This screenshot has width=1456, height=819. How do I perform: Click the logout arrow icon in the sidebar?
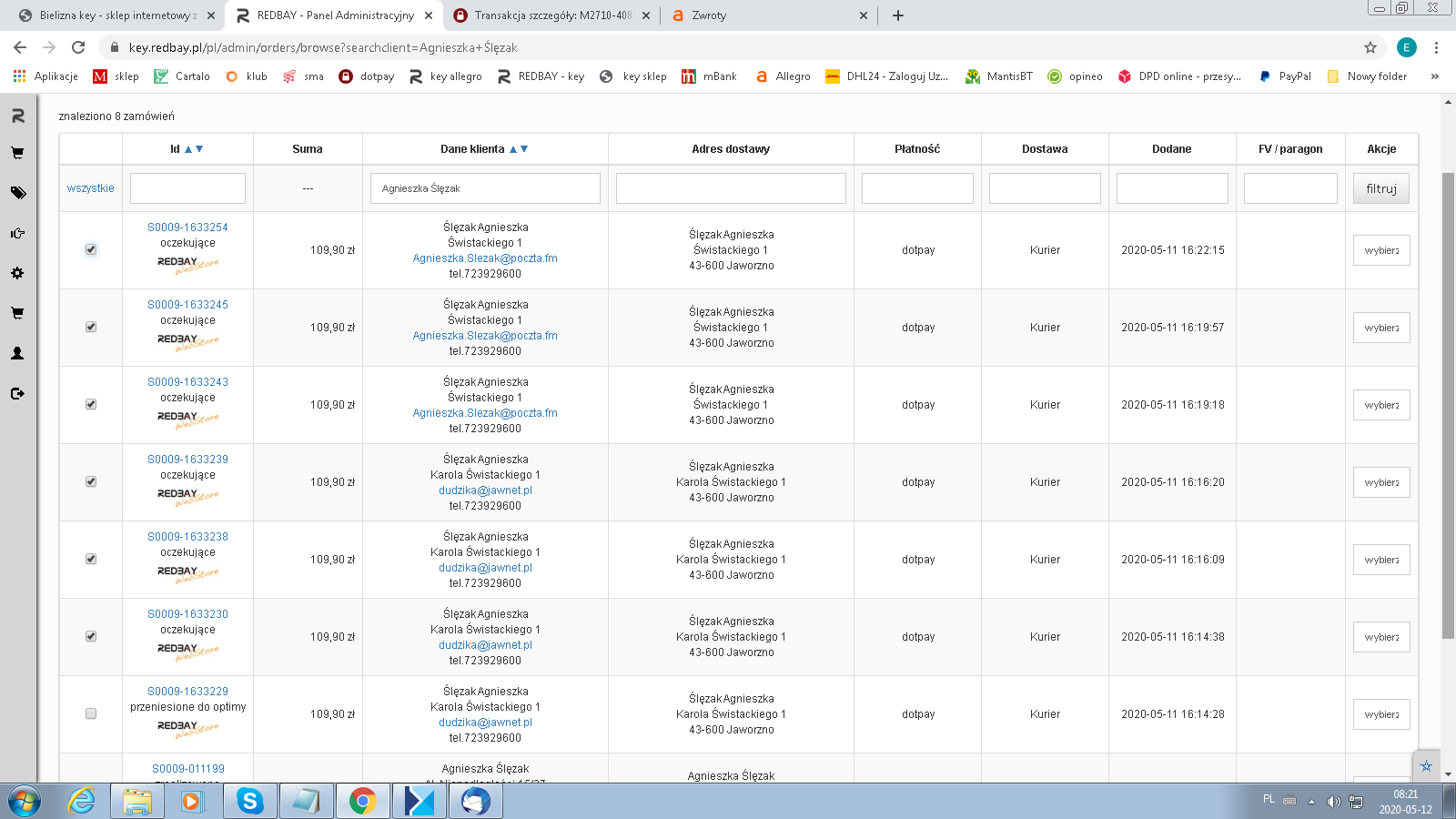pyautogui.click(x=17, y=393)
